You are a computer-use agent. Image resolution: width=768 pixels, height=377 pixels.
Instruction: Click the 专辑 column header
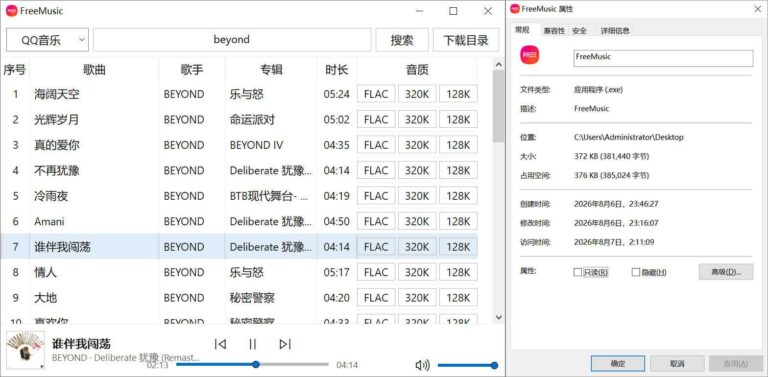[x=271, y=70]
